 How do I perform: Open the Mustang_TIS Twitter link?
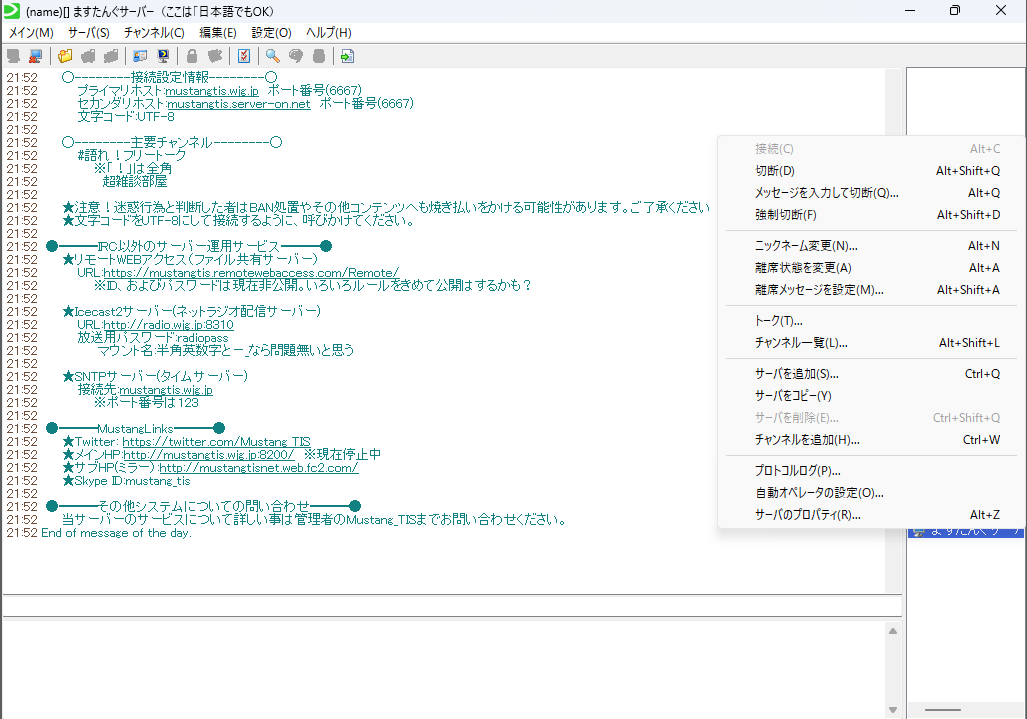(217, 441)
